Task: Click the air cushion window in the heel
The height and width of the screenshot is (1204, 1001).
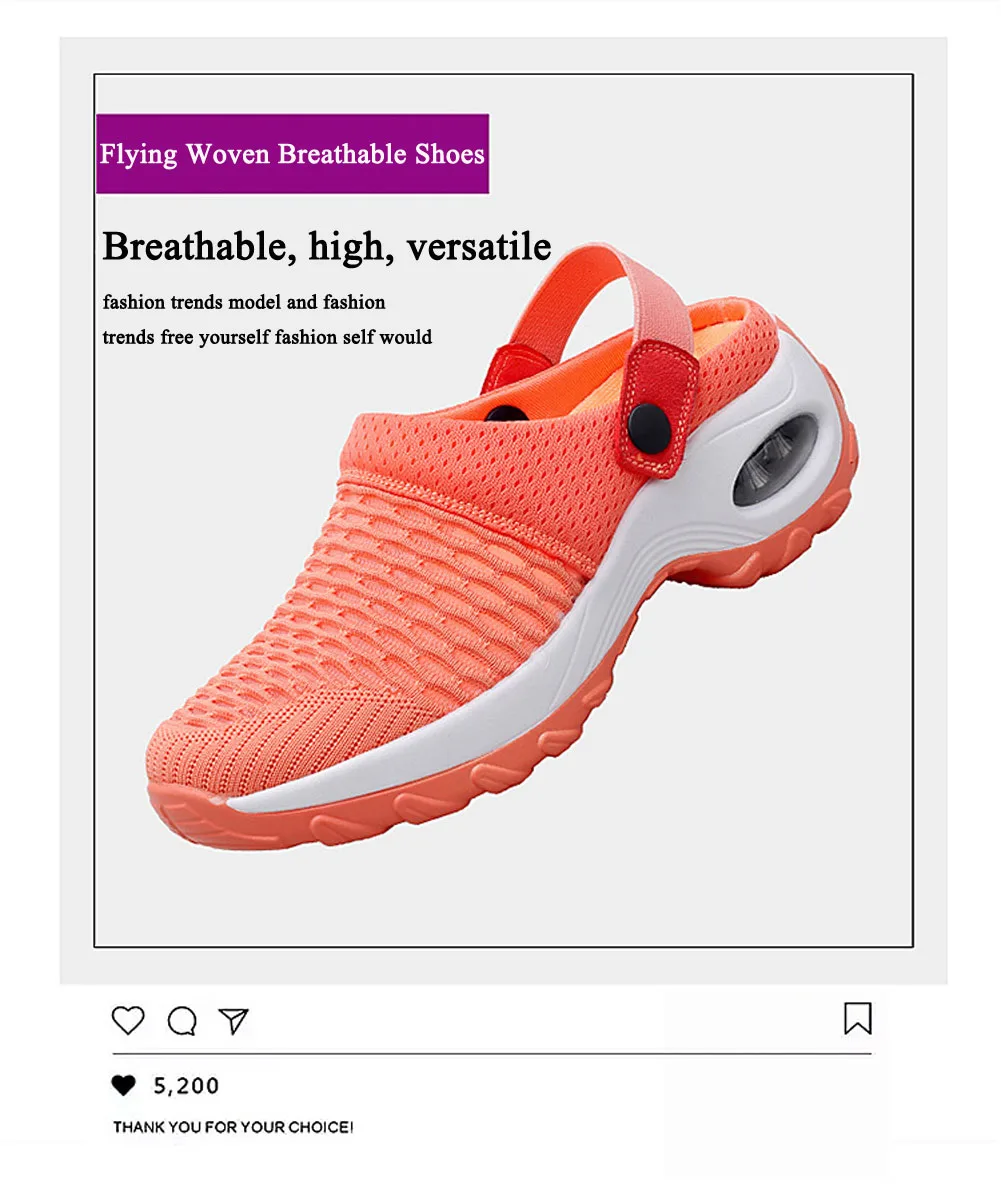Action: pyautogui.click(x=774, y=461)
